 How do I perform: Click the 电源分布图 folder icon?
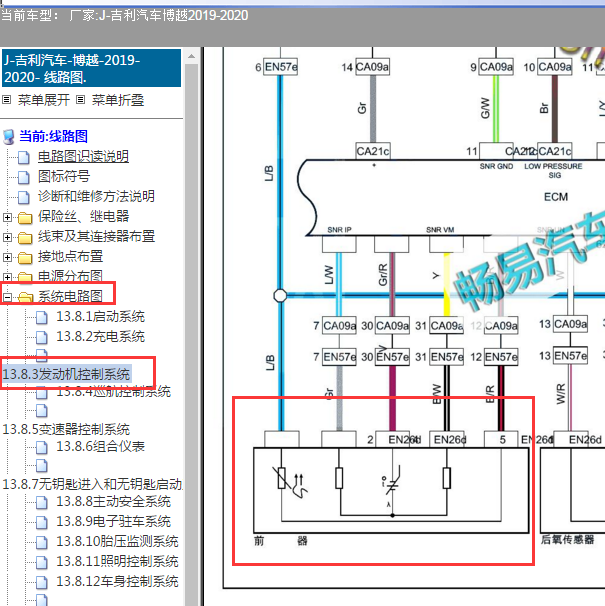pyautogui.click(x=25, y=277)
